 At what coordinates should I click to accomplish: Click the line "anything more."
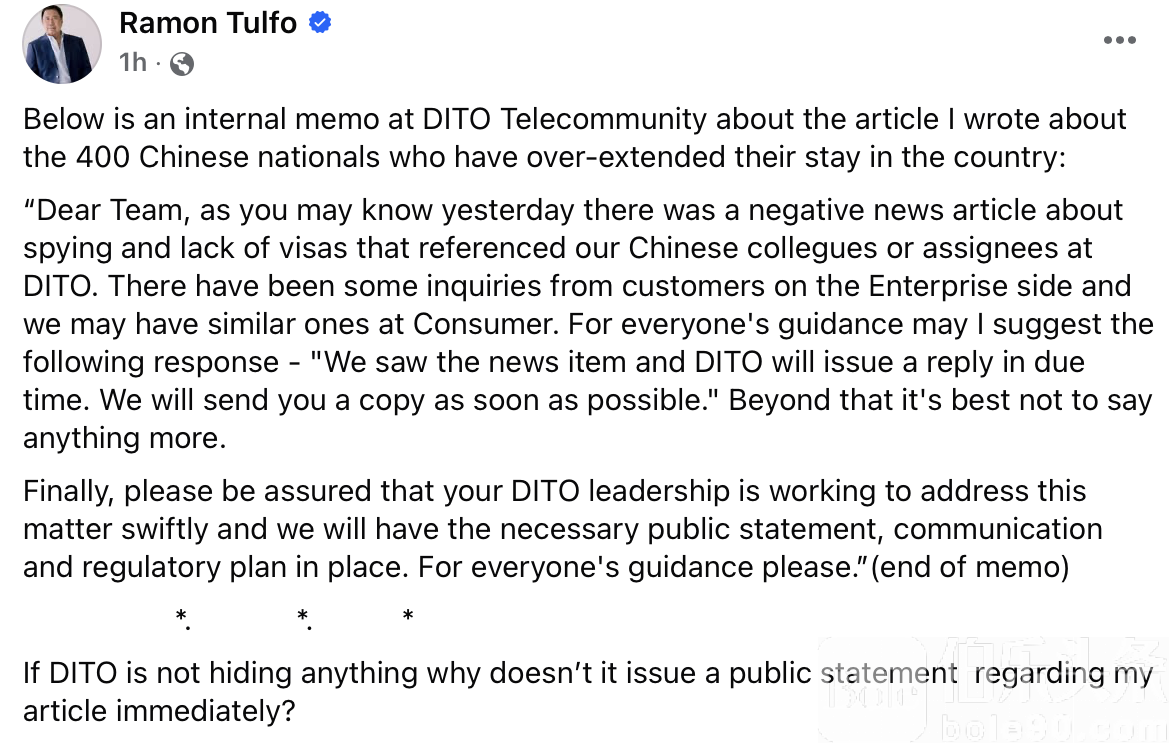point(124,438)
